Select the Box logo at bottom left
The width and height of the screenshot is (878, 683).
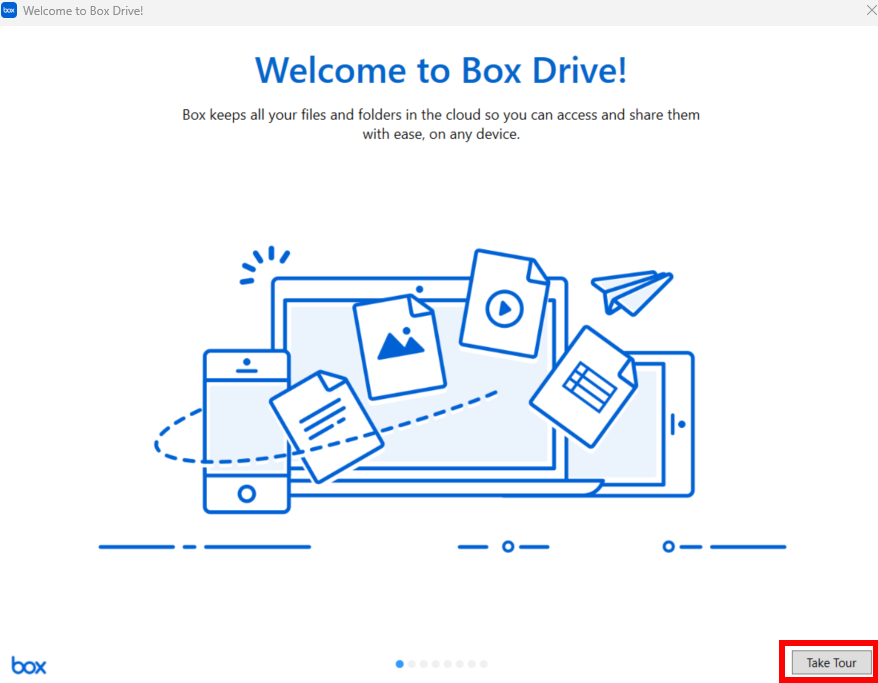pyautogui.click(x=28, y=665)
